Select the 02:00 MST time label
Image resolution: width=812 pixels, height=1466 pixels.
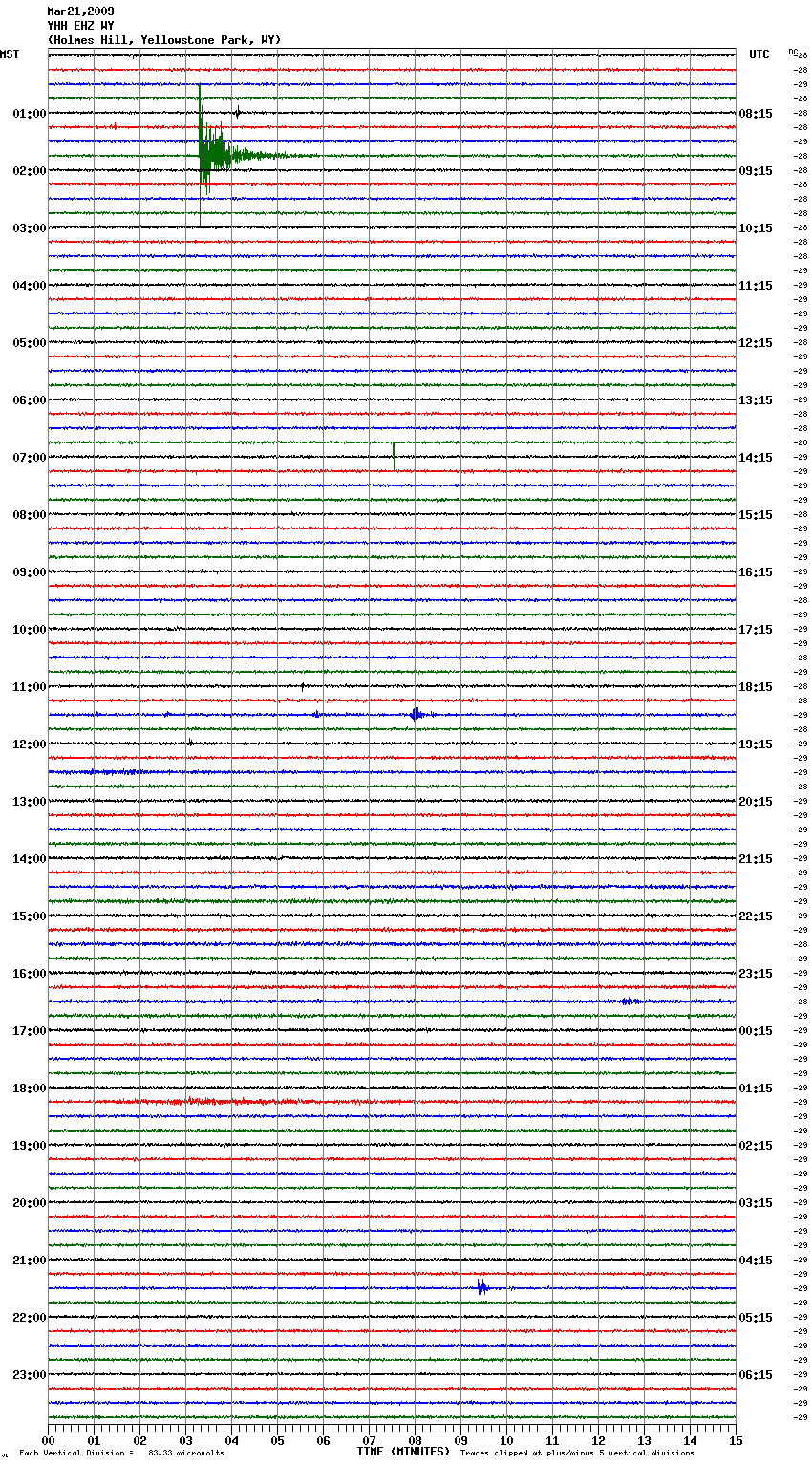click(x=30, y=171)
